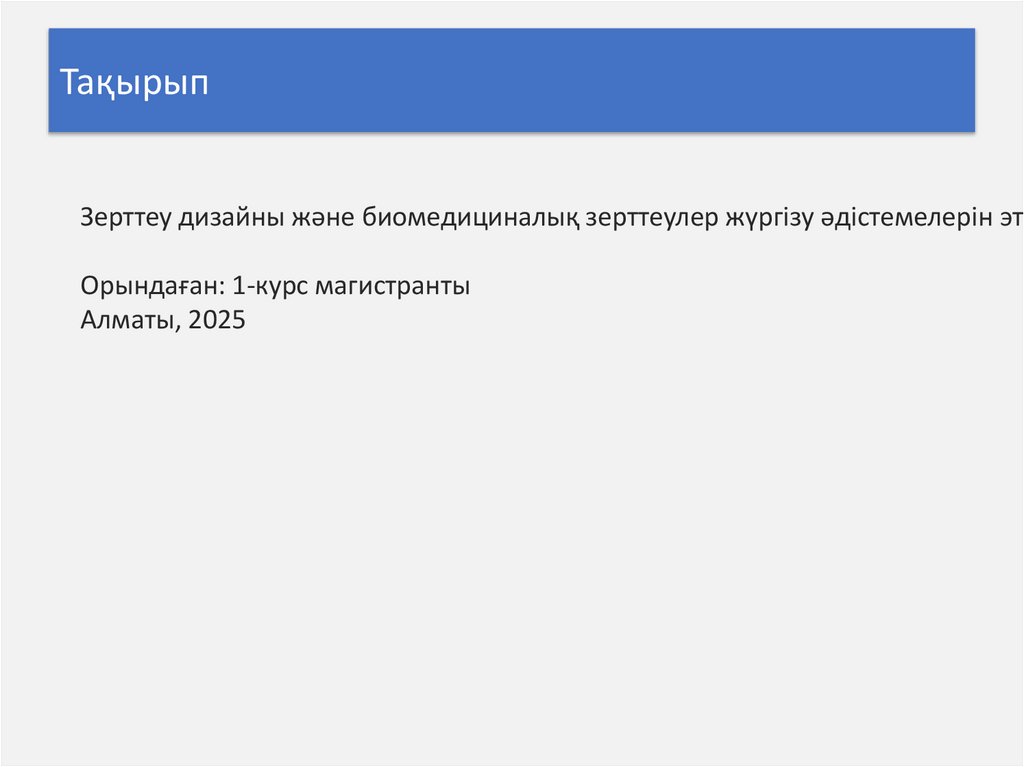This screenshot has height=767, width=1024.
Task: Click the title text "Тақырып"
Action: pos(134,82)
